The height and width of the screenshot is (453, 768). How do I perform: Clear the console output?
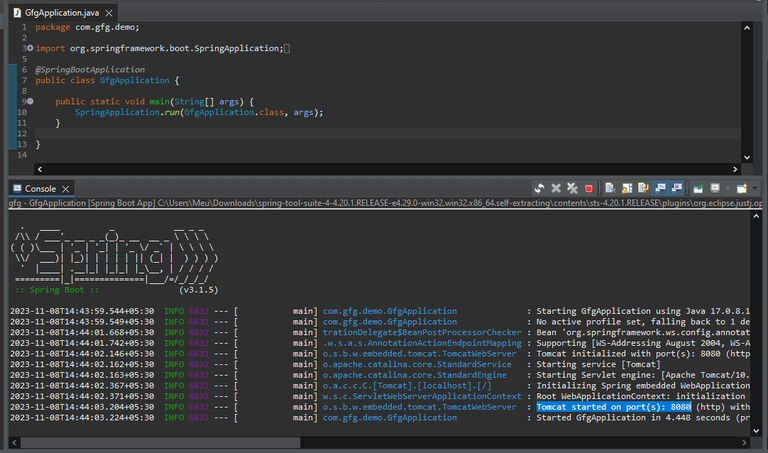pos(611,188)
